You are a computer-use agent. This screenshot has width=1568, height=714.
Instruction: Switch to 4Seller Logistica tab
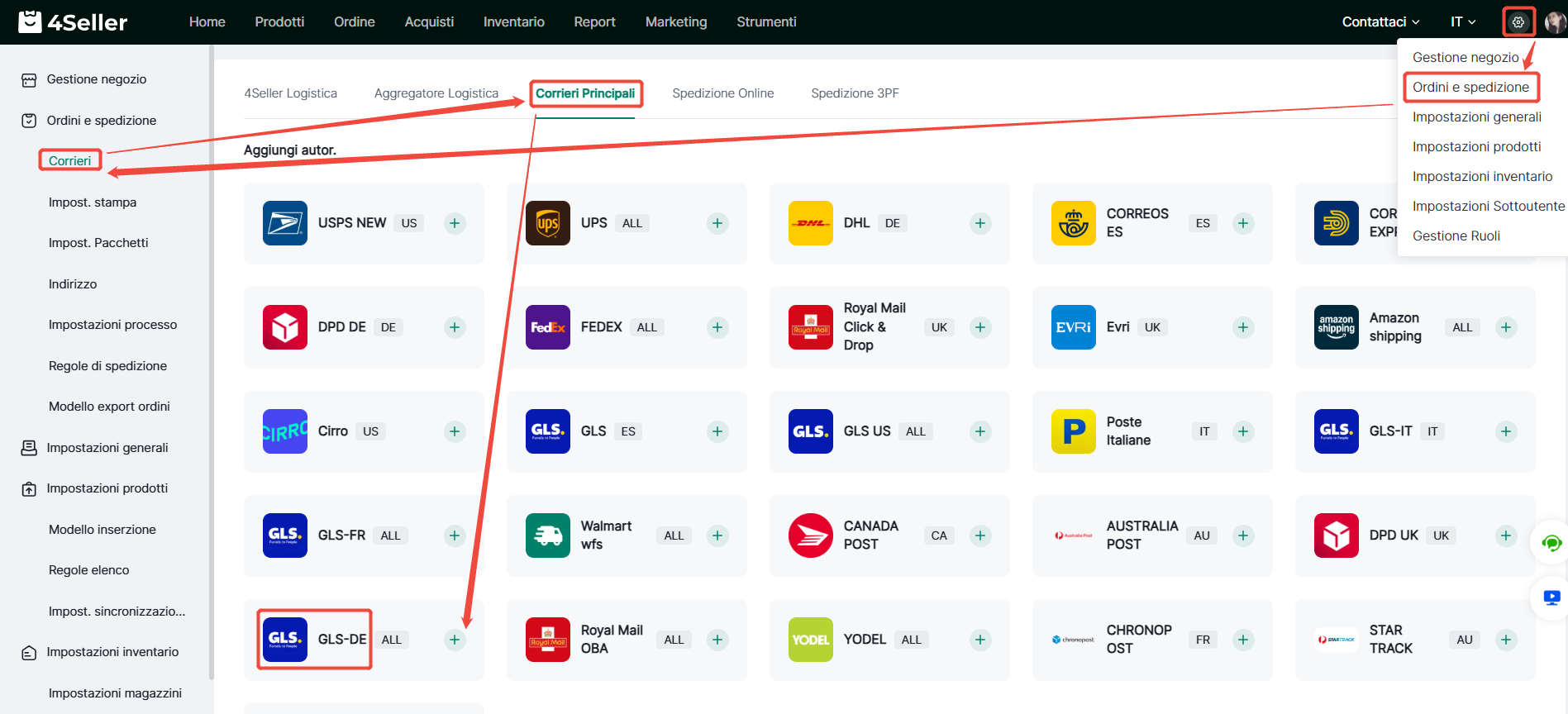point(291,93)
